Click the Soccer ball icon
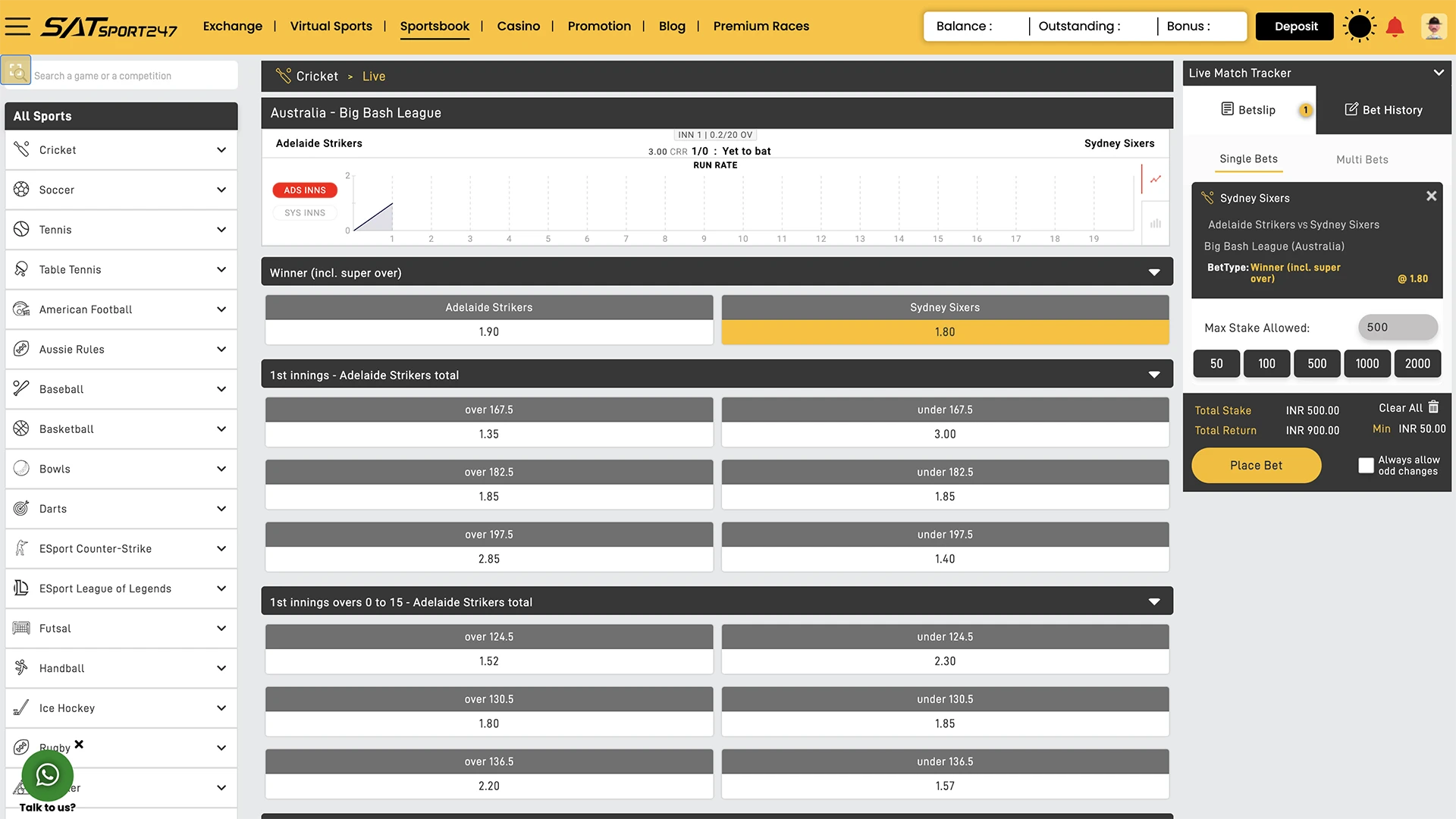Image resolution: width=1456 pixels, height=819 pixels. (x=21, y=190)
